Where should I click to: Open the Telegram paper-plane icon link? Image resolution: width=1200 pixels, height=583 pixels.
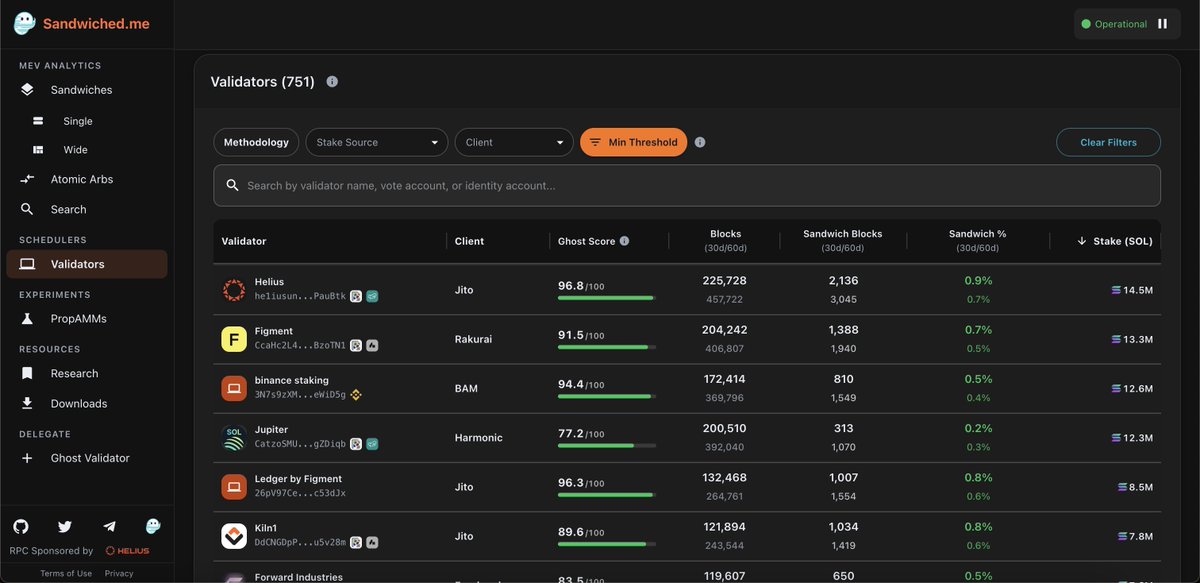point(109,526)
